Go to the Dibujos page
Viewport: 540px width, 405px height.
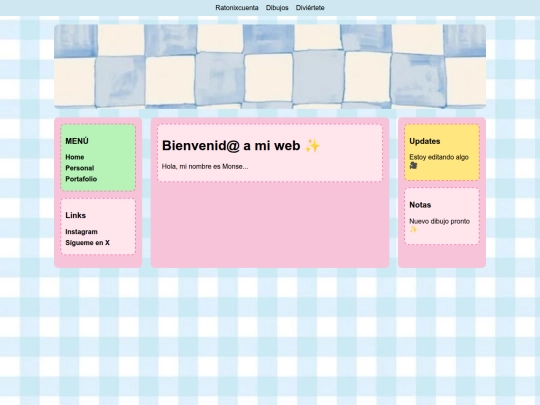tap(277, 8)
